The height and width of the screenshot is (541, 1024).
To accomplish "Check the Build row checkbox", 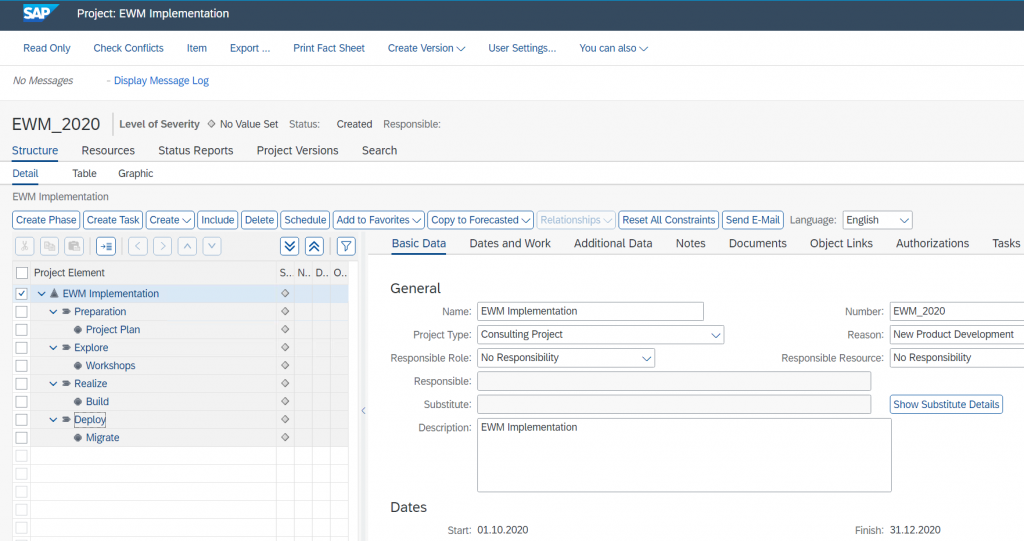I will pos(22,402).
